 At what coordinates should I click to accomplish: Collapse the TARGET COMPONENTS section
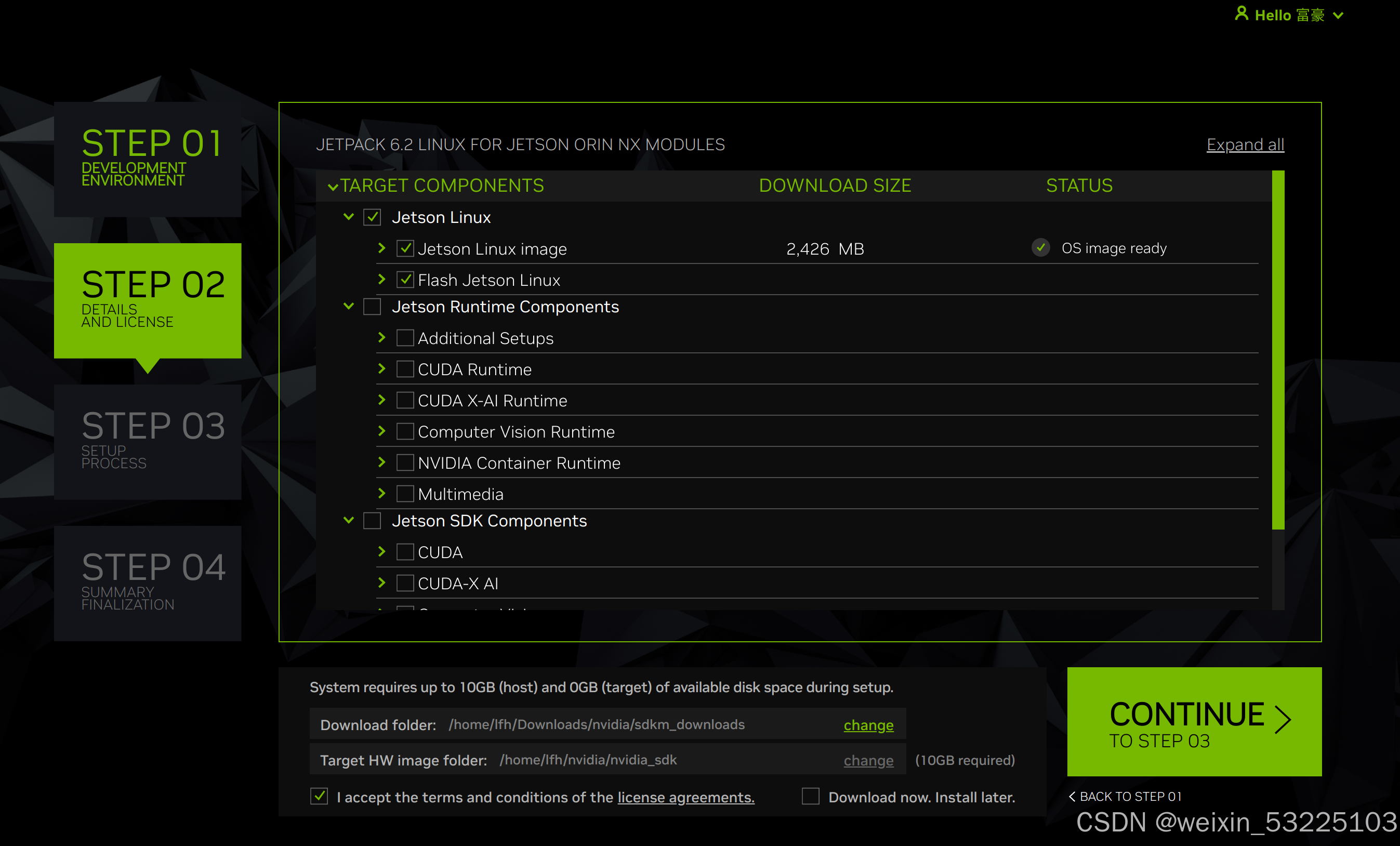point(333,187)
